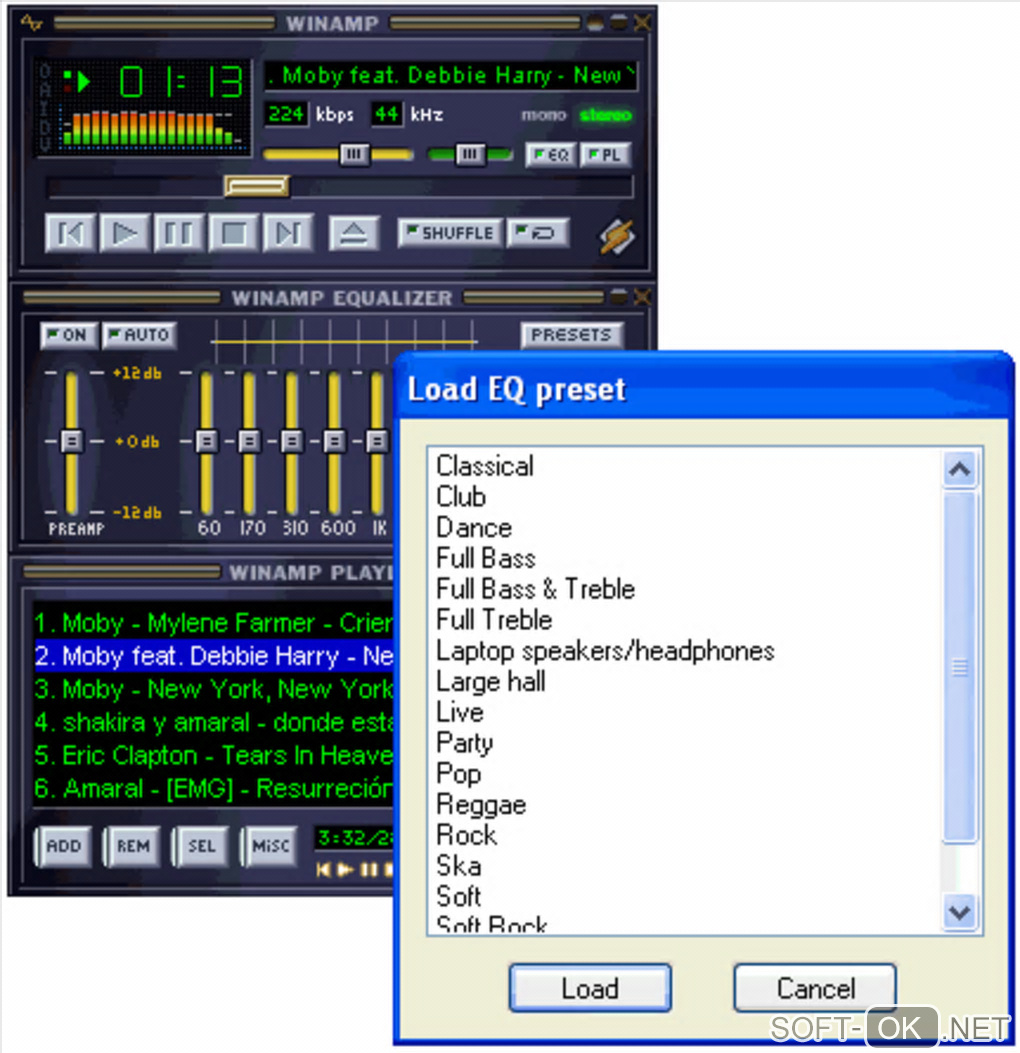This screenshot has width=1020, height=1053.
Task: Open the Winamp main menu icon at top-left
Action: [x=31, y=23]
